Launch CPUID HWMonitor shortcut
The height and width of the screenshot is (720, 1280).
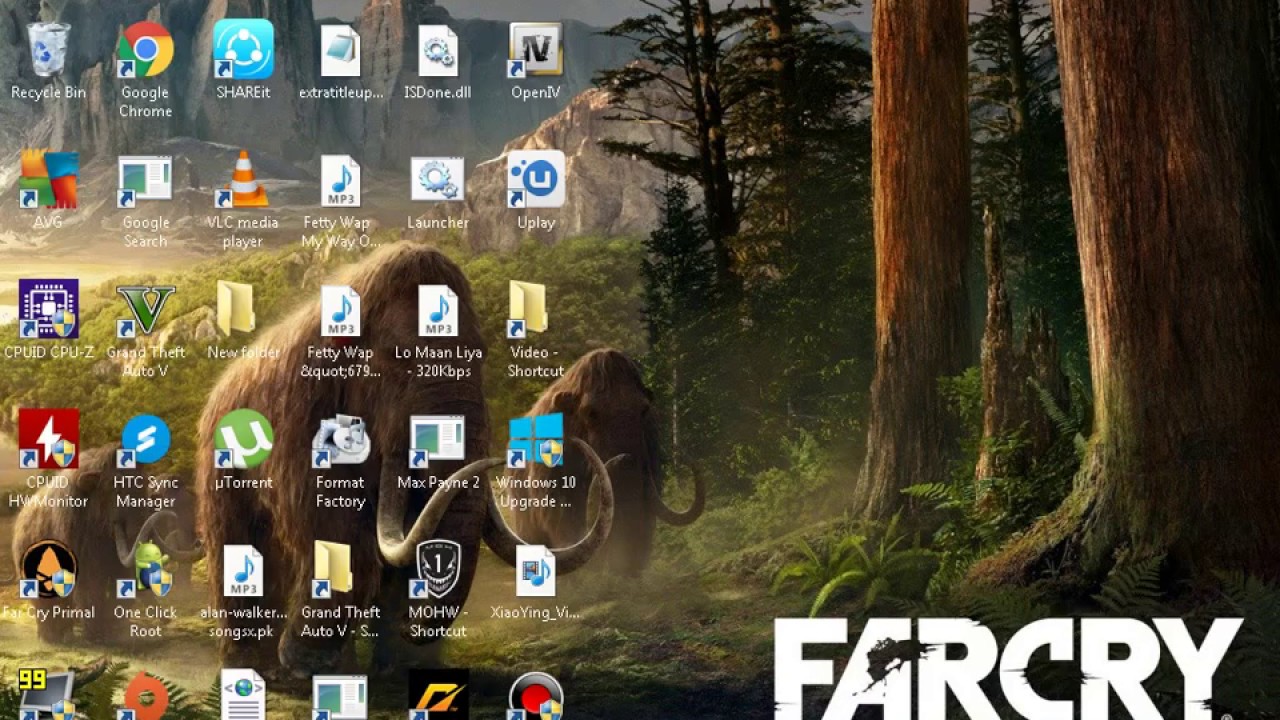point(48,440)
